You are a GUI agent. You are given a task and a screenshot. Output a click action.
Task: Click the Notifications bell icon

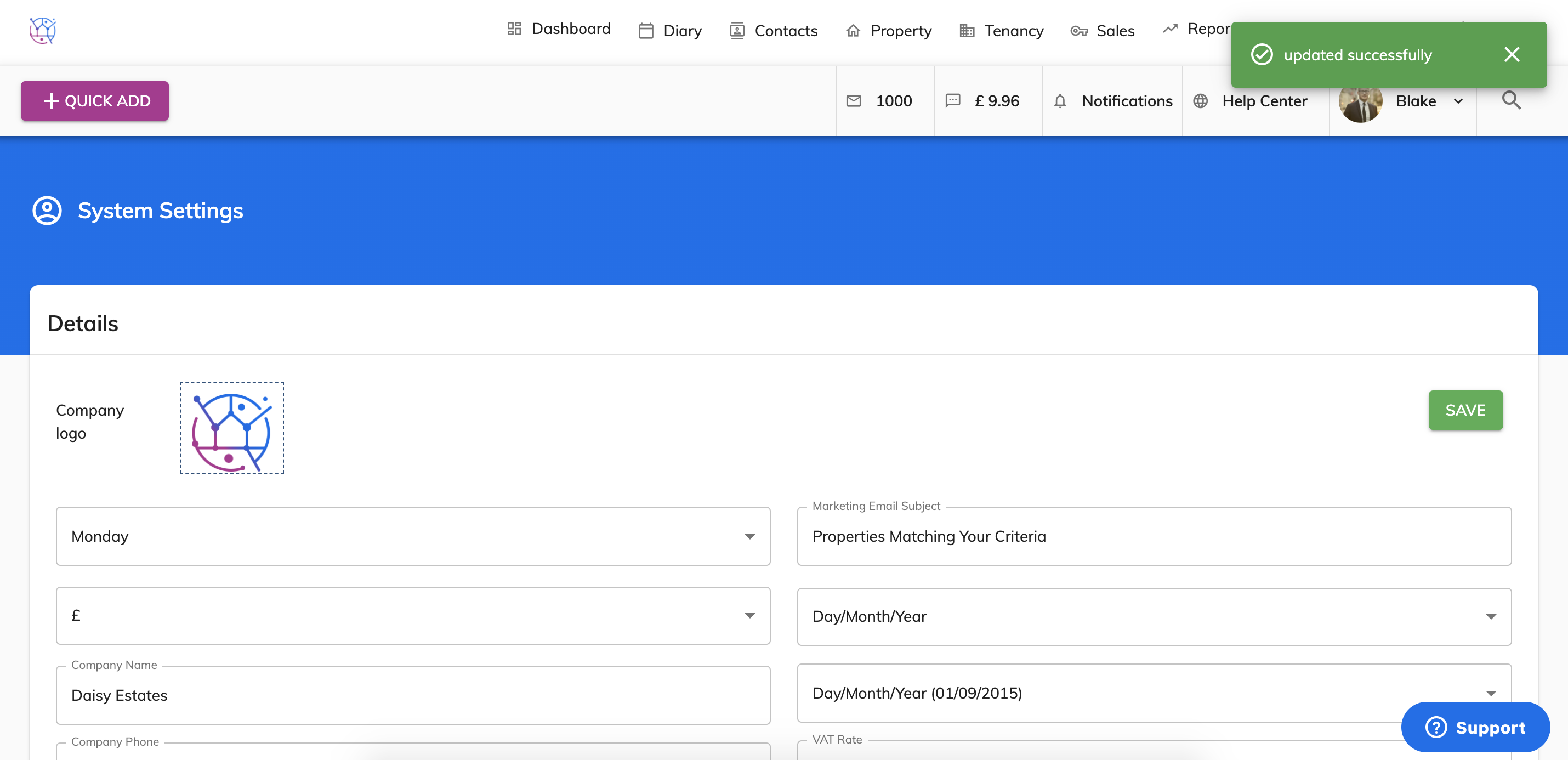1060,101
